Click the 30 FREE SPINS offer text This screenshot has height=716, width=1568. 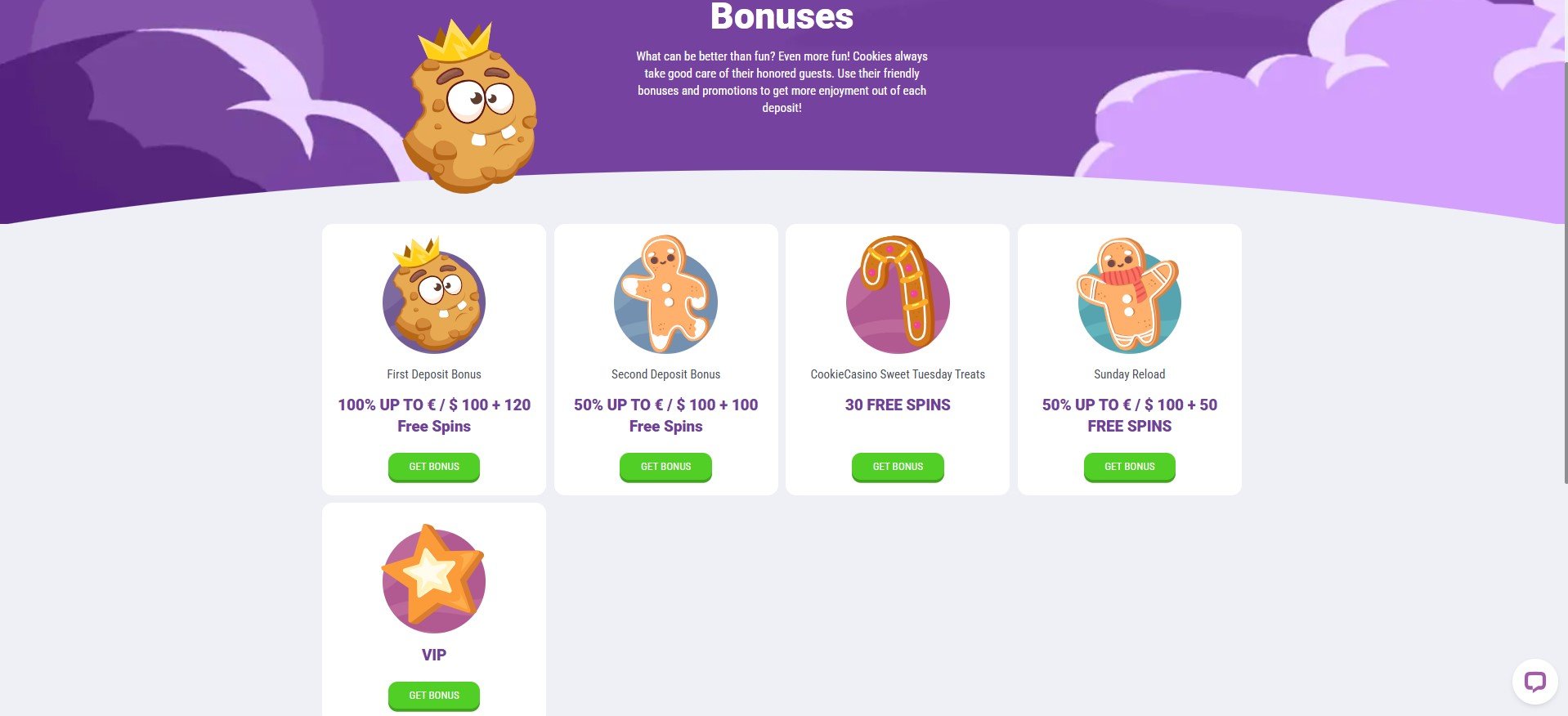(x=898, y=405)
